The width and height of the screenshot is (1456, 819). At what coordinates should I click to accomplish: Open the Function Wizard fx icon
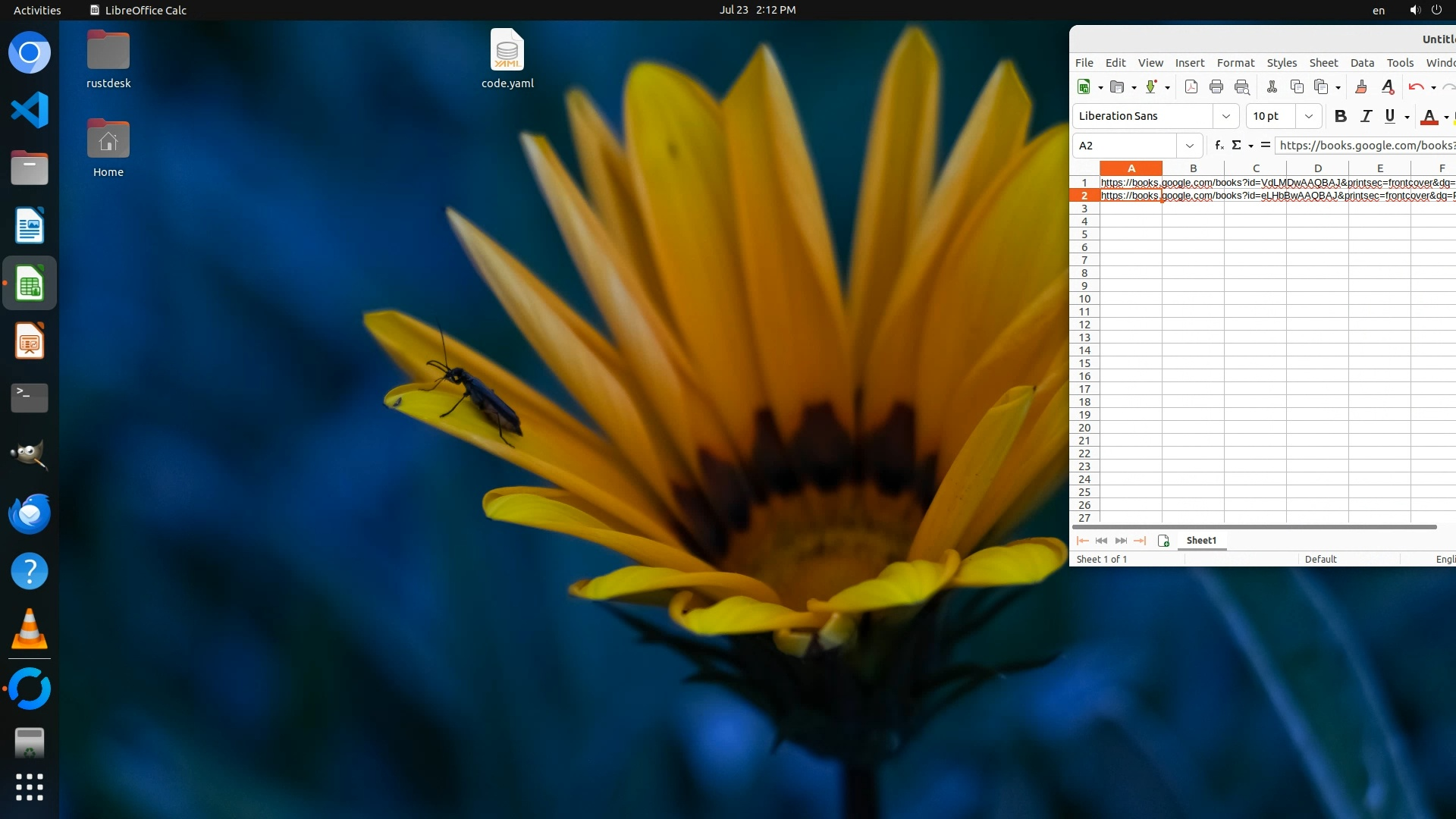tap(1219, 145)
